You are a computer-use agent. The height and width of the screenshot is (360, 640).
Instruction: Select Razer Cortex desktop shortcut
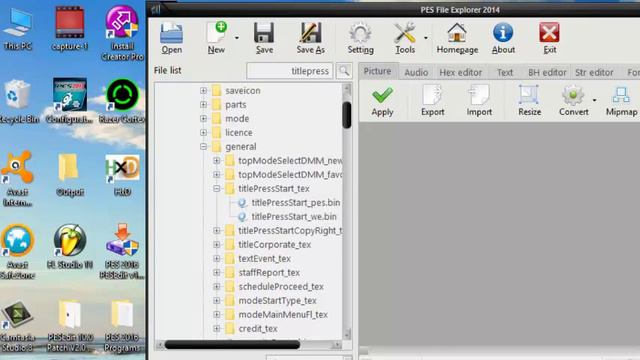point(122,102)
